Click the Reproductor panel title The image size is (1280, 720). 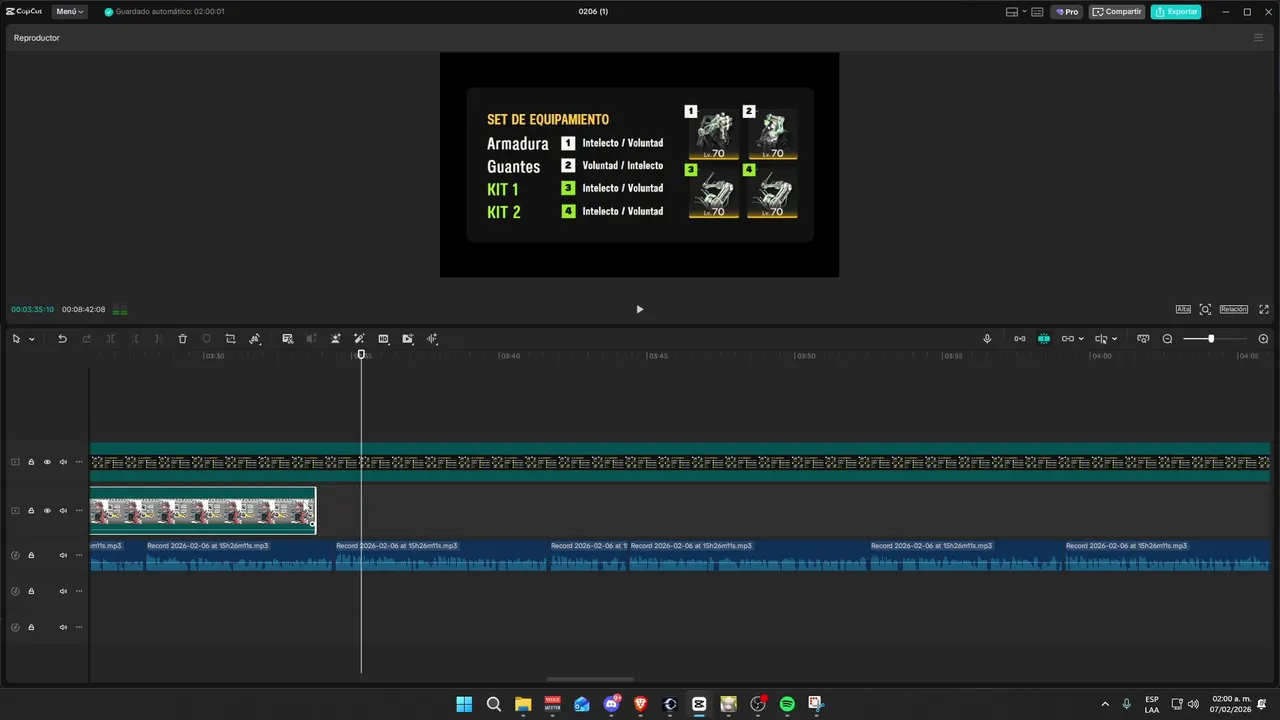(37, 38)
